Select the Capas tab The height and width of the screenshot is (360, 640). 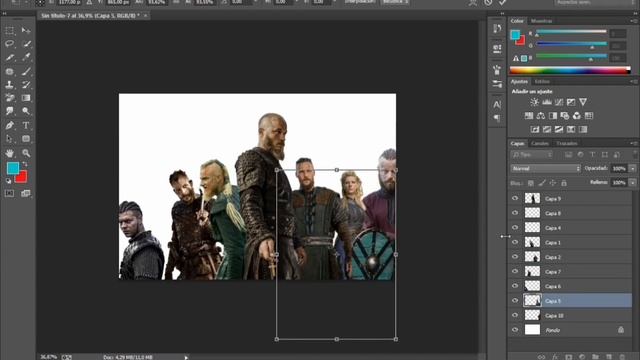pos(518,144)
